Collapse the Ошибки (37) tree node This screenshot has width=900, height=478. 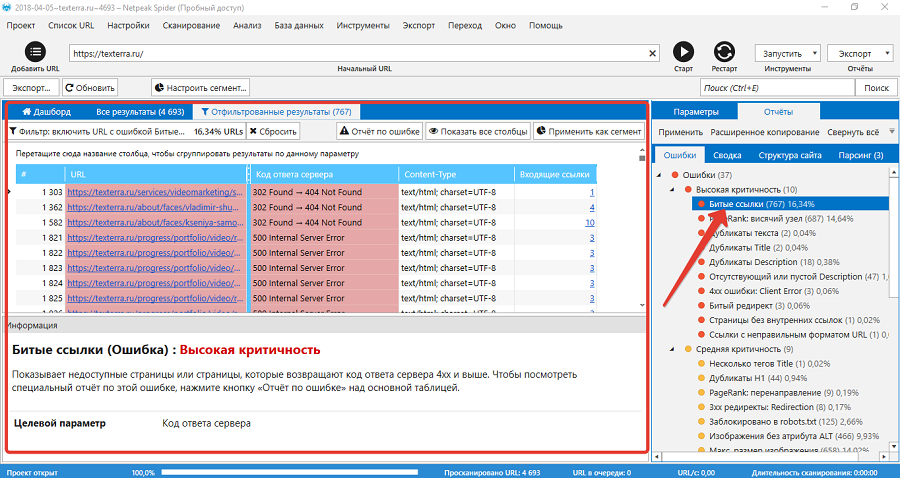[659, 175]
